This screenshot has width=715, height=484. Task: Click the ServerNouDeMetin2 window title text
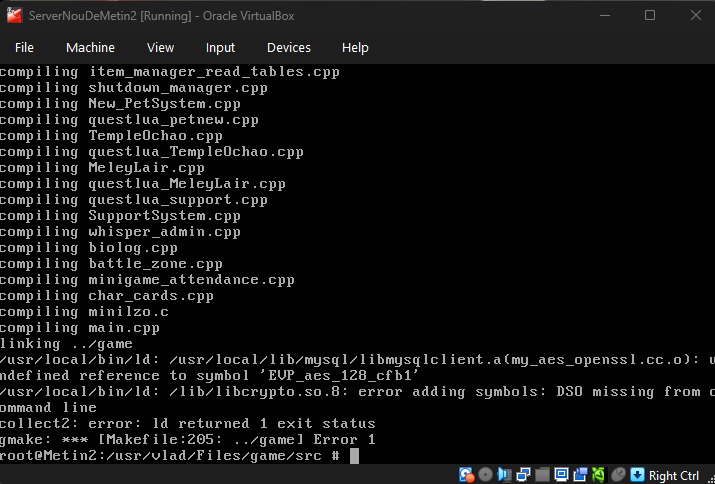[x=161, y=16]
